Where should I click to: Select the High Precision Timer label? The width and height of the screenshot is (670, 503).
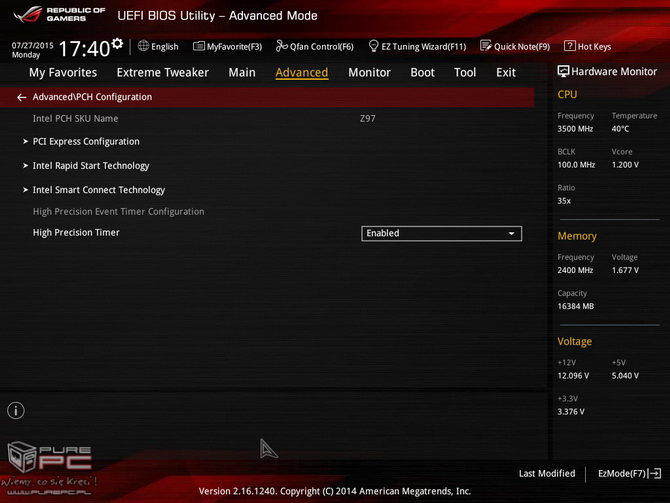(x=76, y=232)
